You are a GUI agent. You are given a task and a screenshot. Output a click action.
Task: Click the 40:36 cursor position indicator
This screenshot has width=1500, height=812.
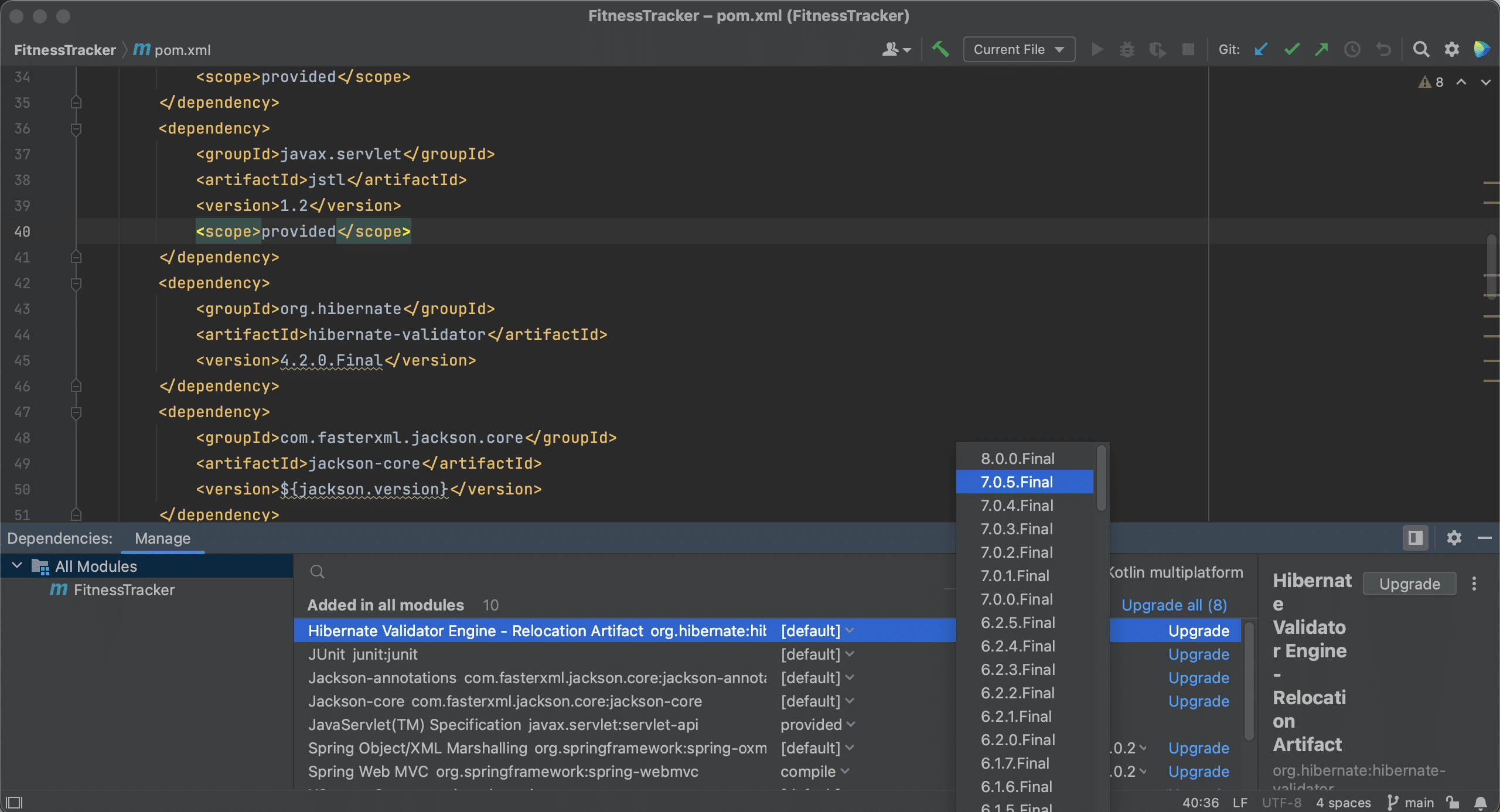(1201, 803)
